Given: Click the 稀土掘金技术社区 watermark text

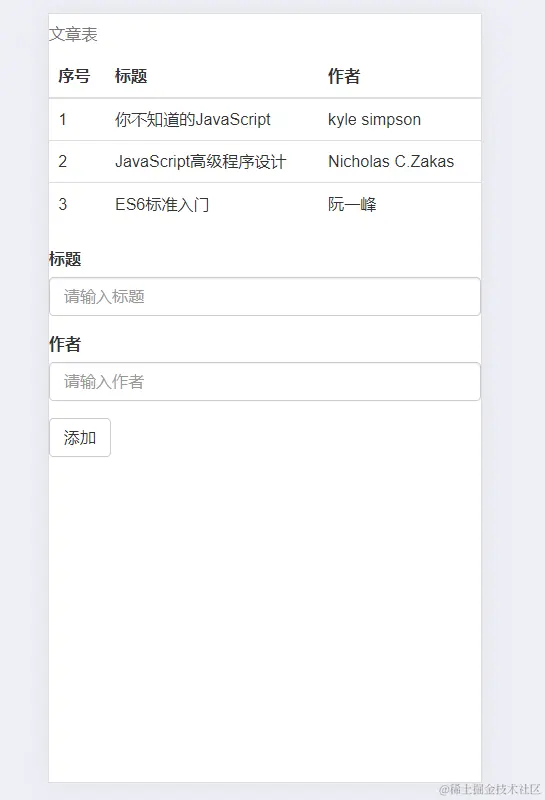Looking at the screenshot, I should 490,789.
